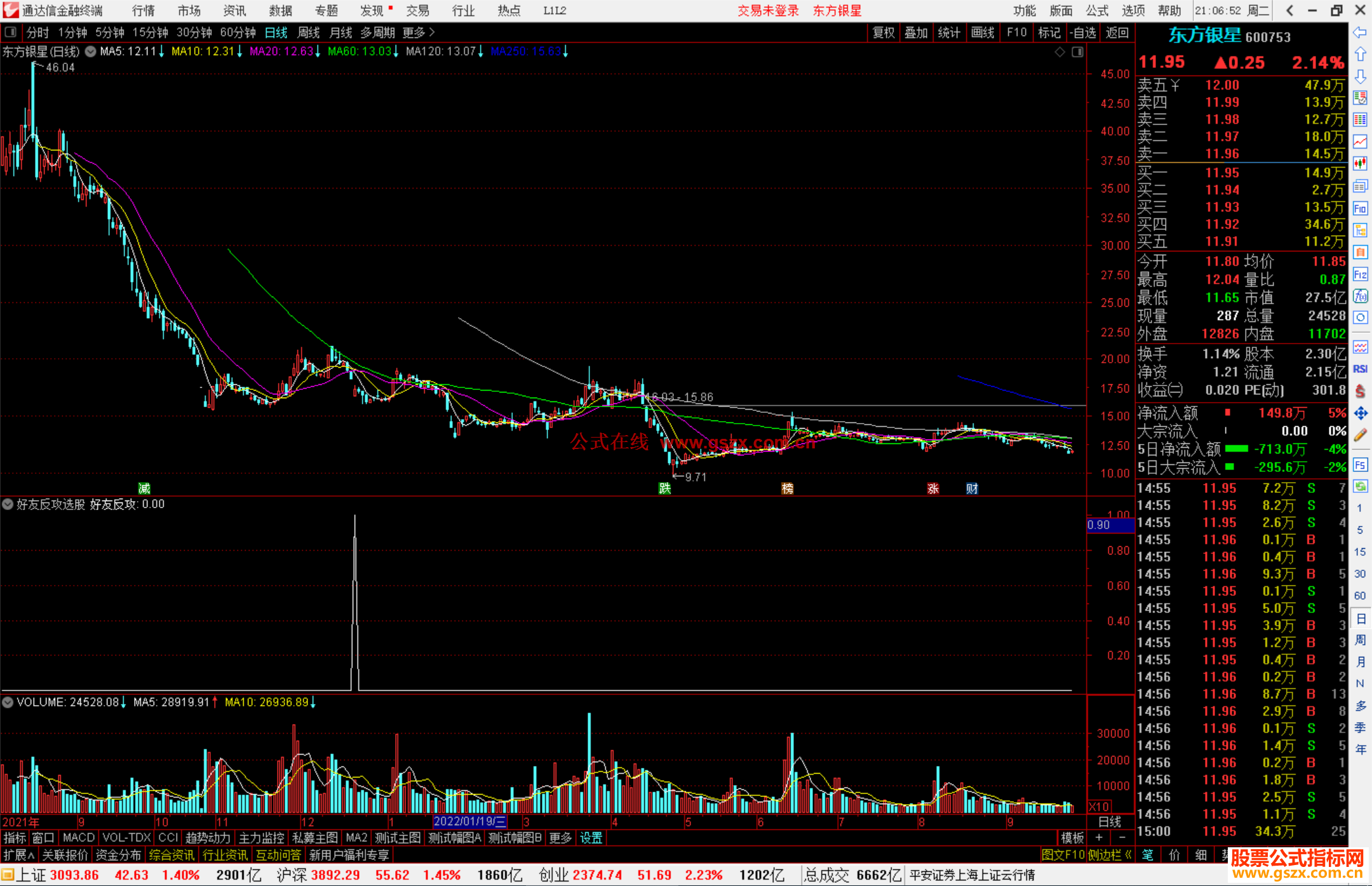Screen dimensions: 1372x886
Task: Click the RSI indicator sidebar icon
Action: [1360, 369]
